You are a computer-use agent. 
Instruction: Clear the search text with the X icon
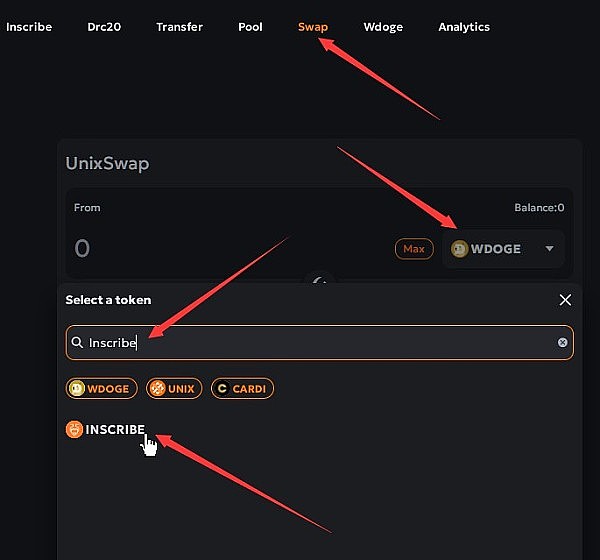coord(562,343)
